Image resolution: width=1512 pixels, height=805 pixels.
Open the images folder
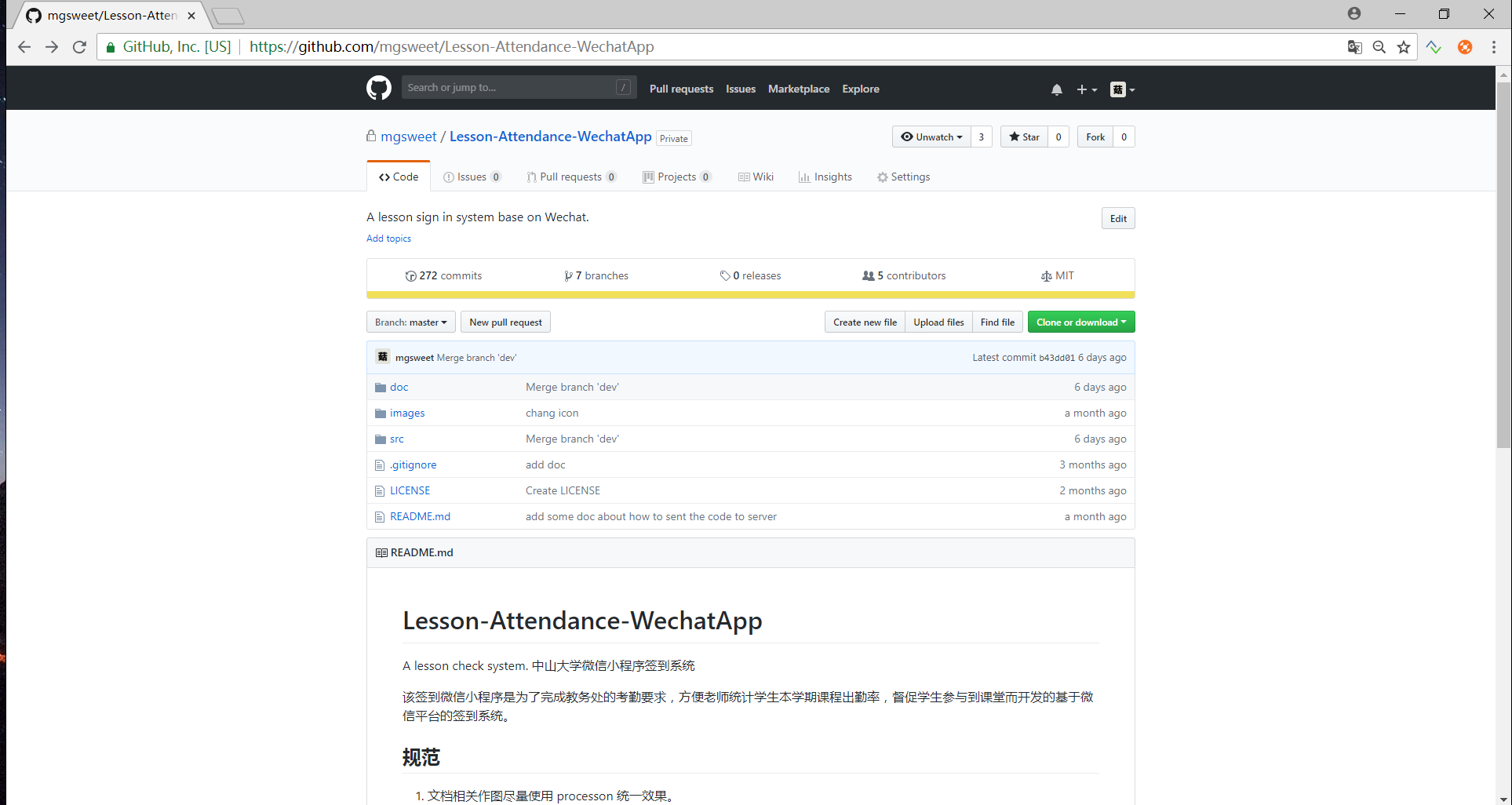pos(407,413)
